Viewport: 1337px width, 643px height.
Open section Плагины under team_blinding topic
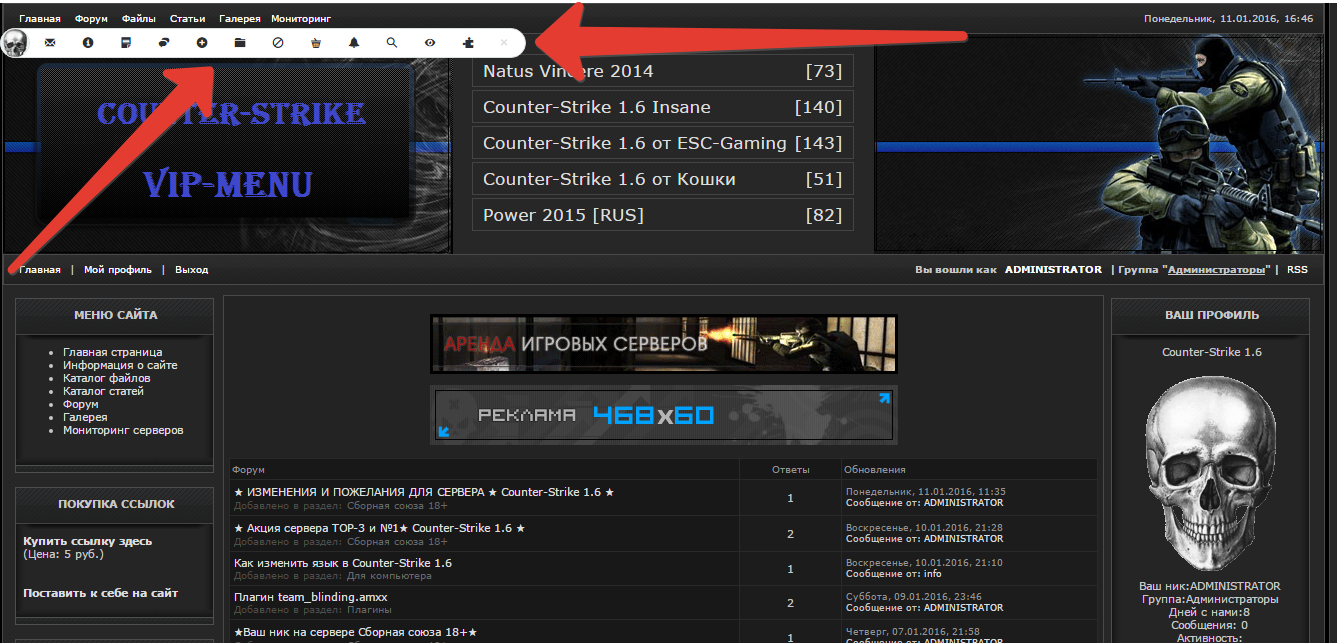(368, 610)
